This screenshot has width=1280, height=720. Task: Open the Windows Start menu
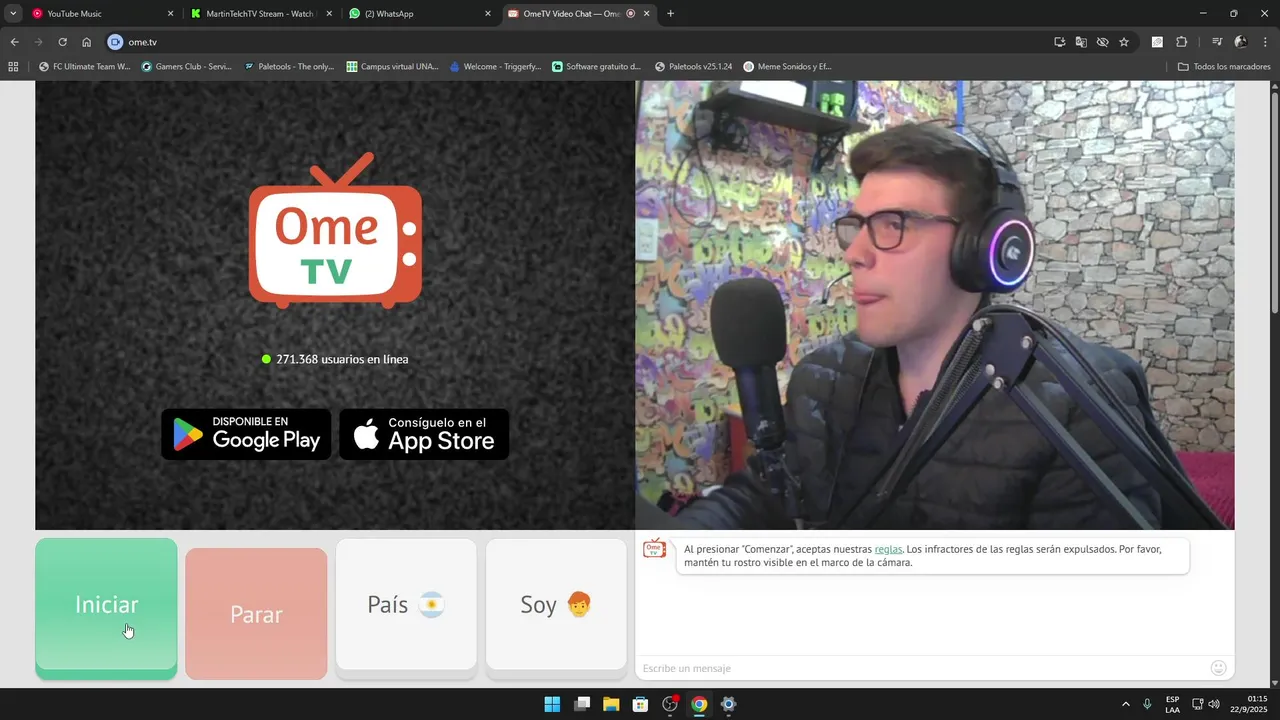[552, 704]
